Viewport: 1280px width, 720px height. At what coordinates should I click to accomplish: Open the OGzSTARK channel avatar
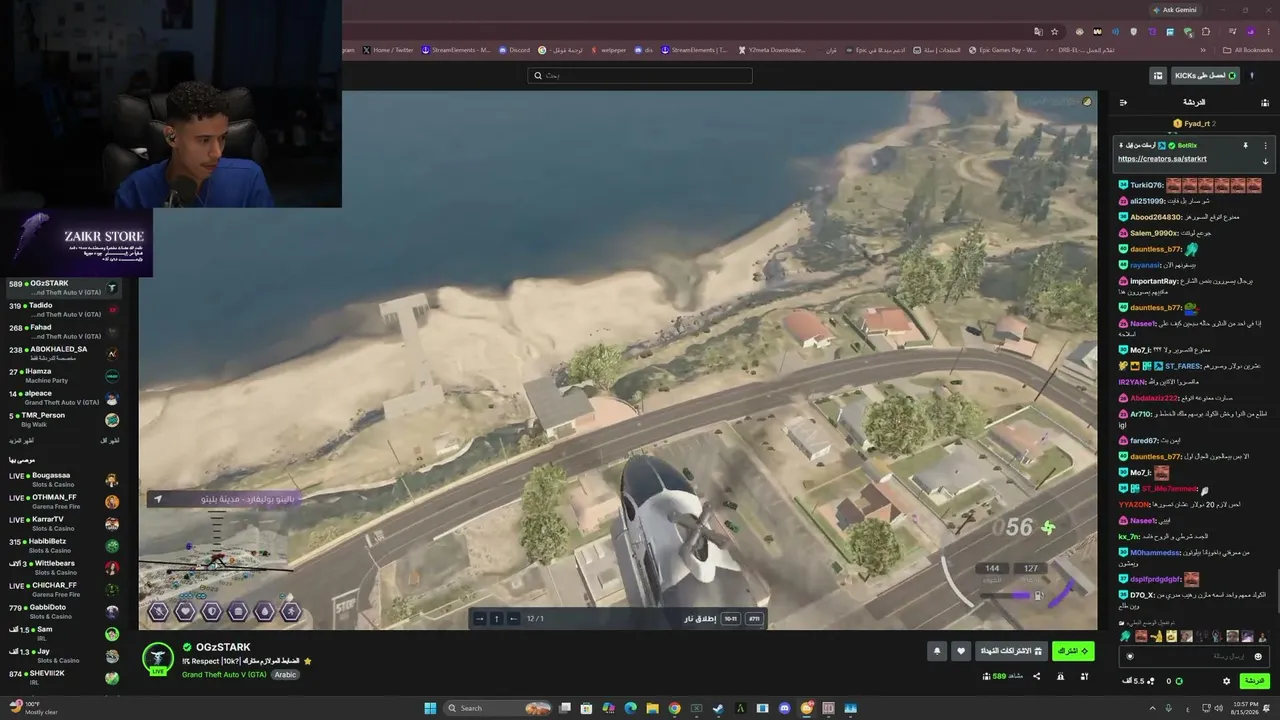click(x=158, y=658)
